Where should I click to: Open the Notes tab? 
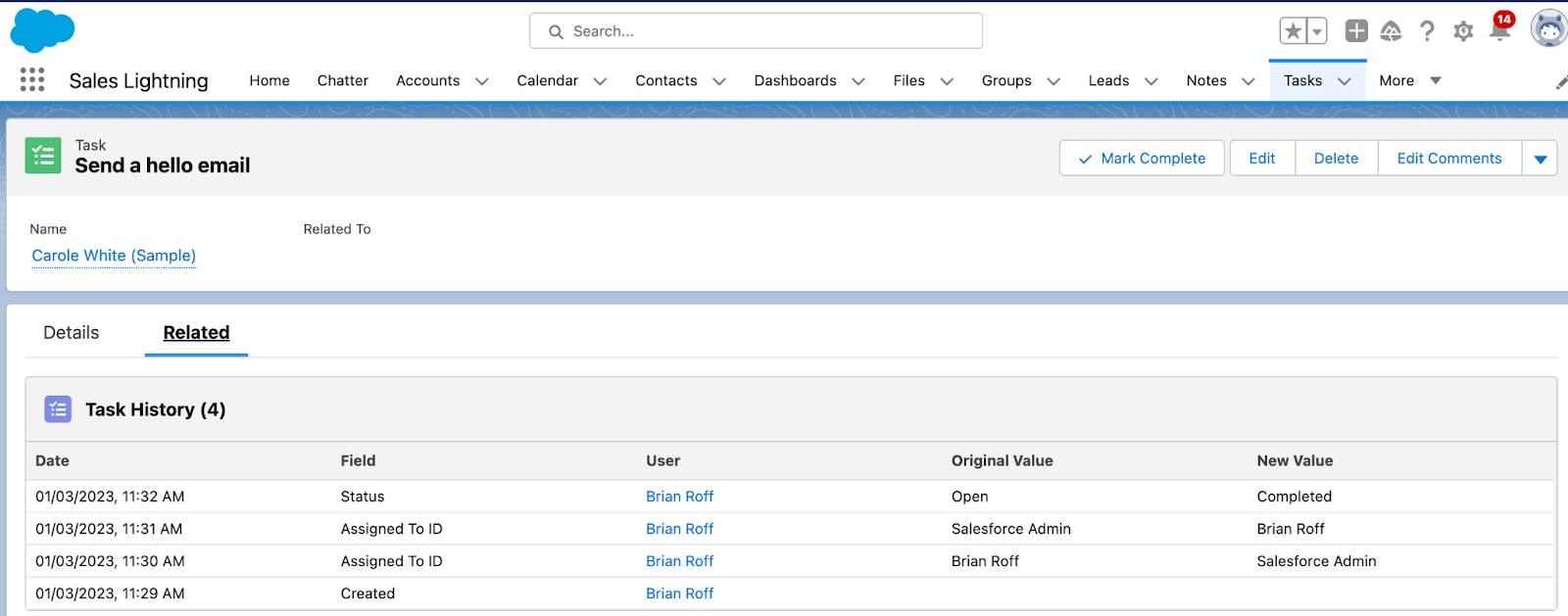tap(1206, 80)
